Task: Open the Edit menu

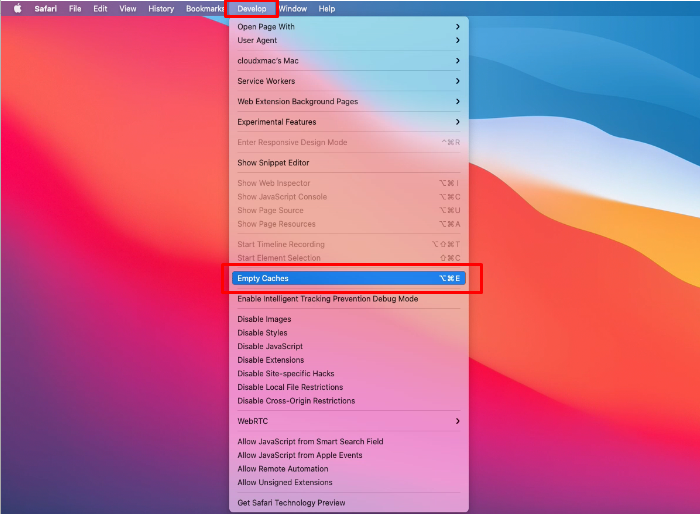Action: pyautogui.click(x=100, y=8)
